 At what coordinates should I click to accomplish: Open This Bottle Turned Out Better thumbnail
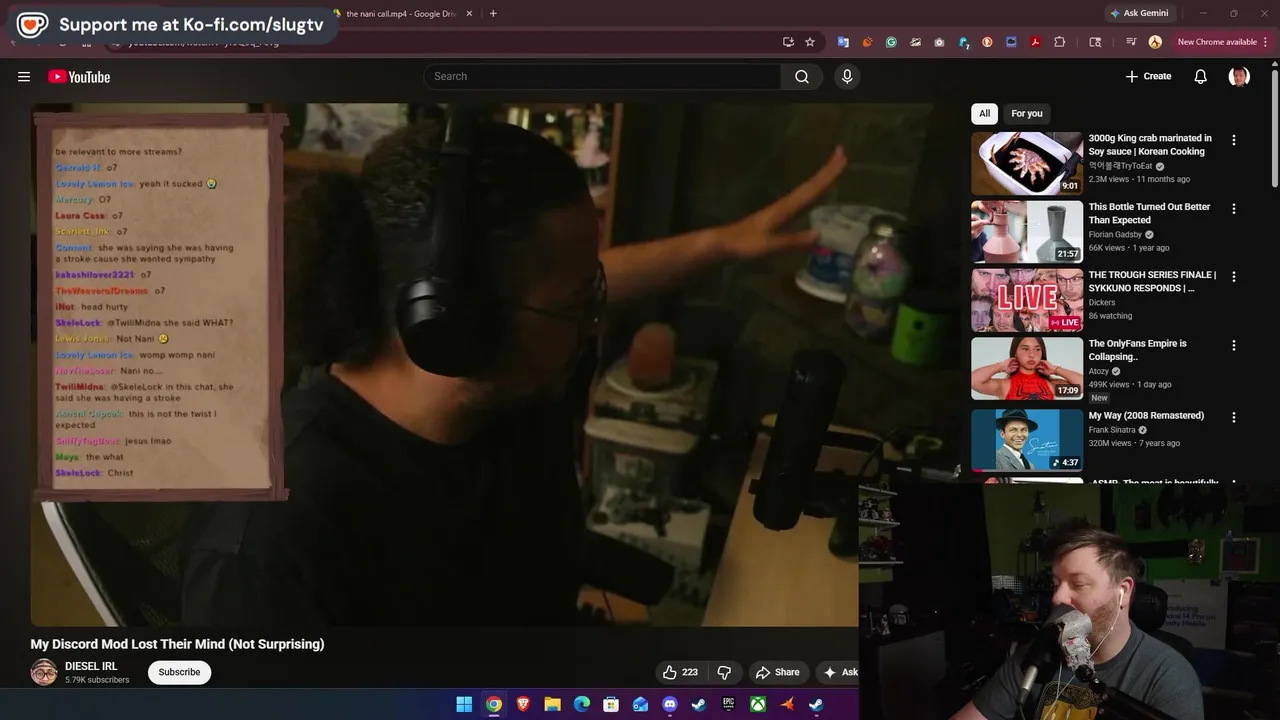pyautogui.click(x=1027, y=232)
